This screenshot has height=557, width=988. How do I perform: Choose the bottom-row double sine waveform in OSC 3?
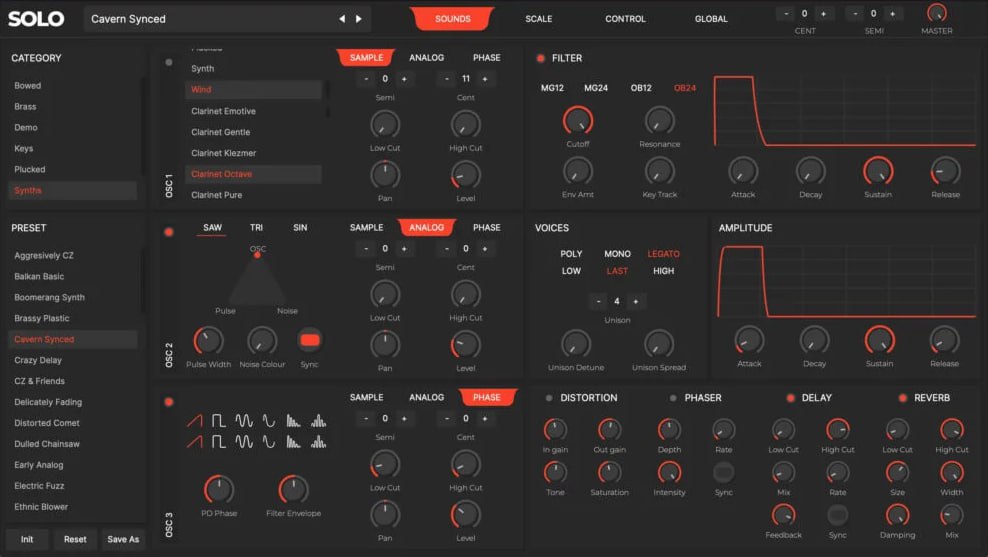[x=244, y=442]
